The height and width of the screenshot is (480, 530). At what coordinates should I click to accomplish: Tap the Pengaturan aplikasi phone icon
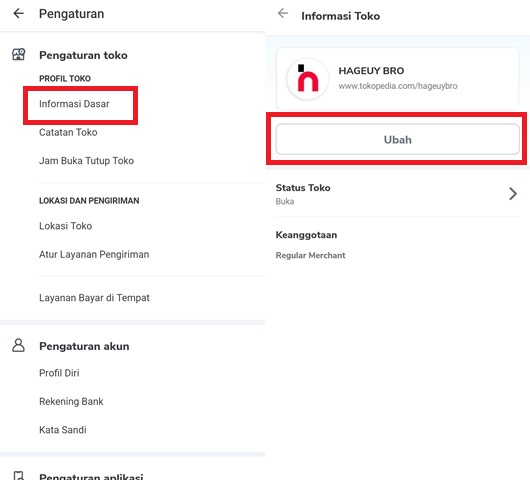(x=19, y=476)
